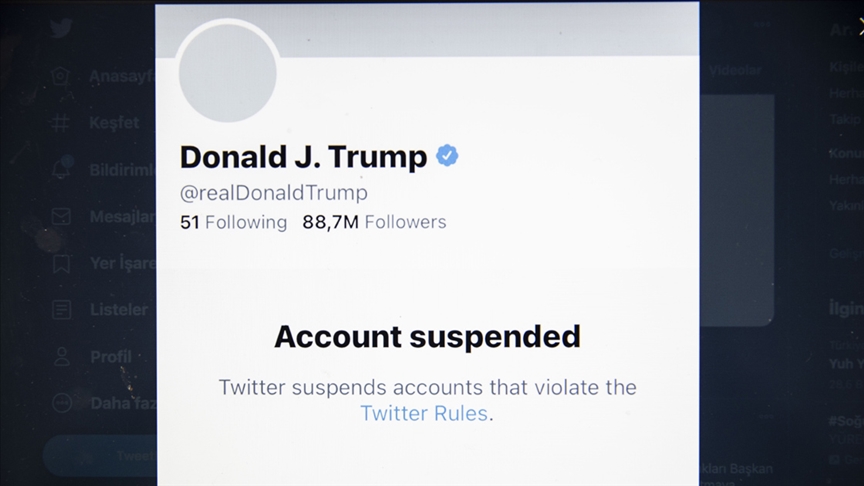
Task: Expand the Daha fazla more menu
Action: [x=62, y=404]
